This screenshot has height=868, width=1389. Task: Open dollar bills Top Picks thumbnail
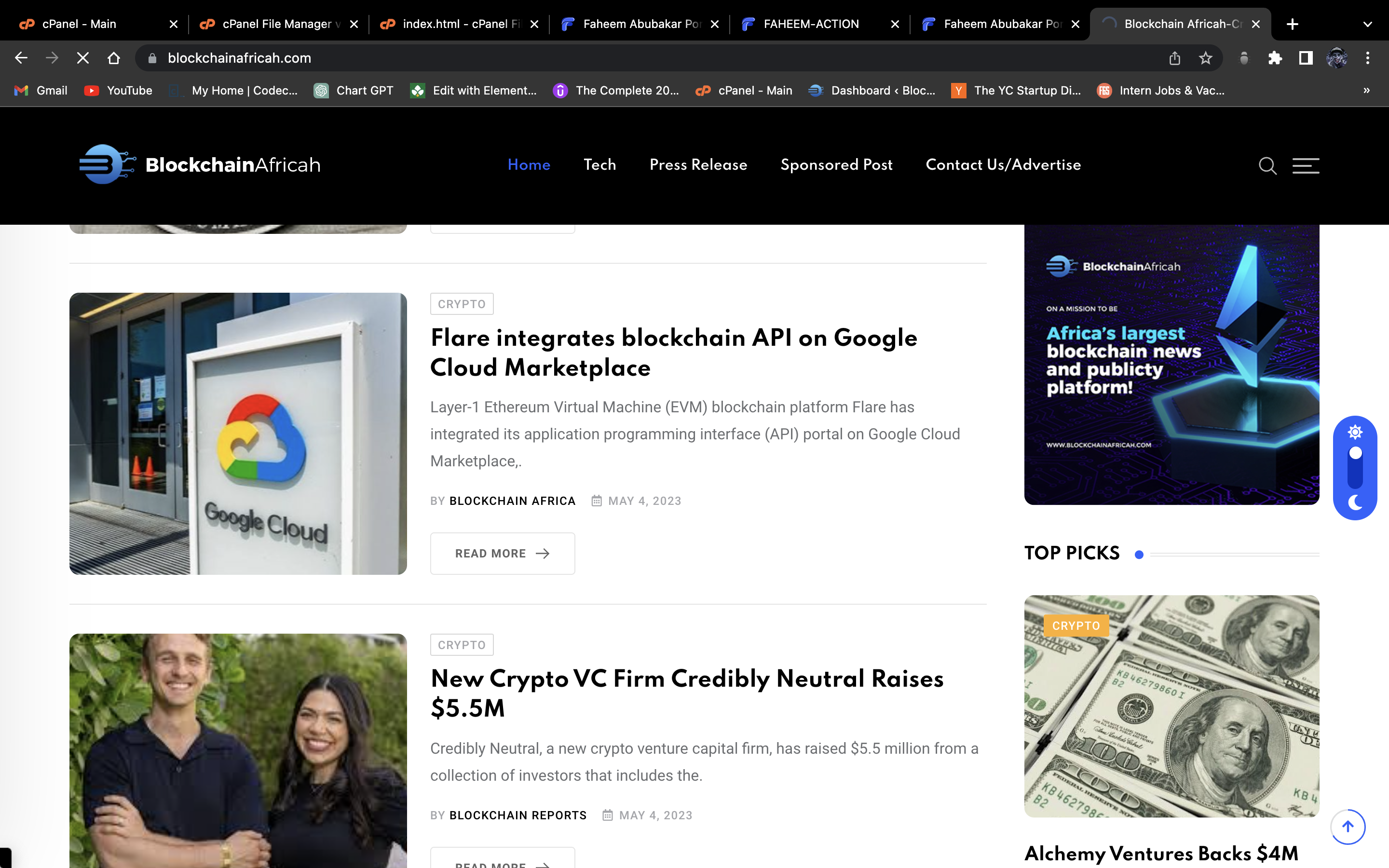point(1171,706)
